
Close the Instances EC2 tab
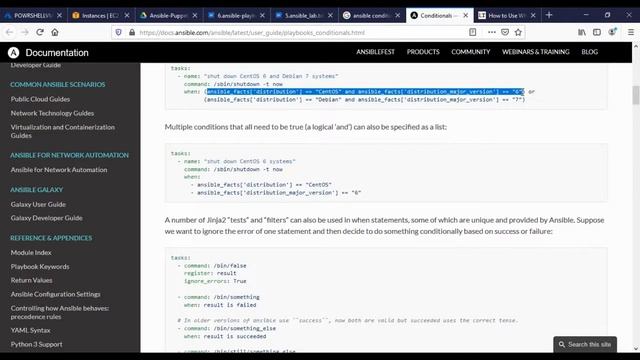click(x=127, y=15)
